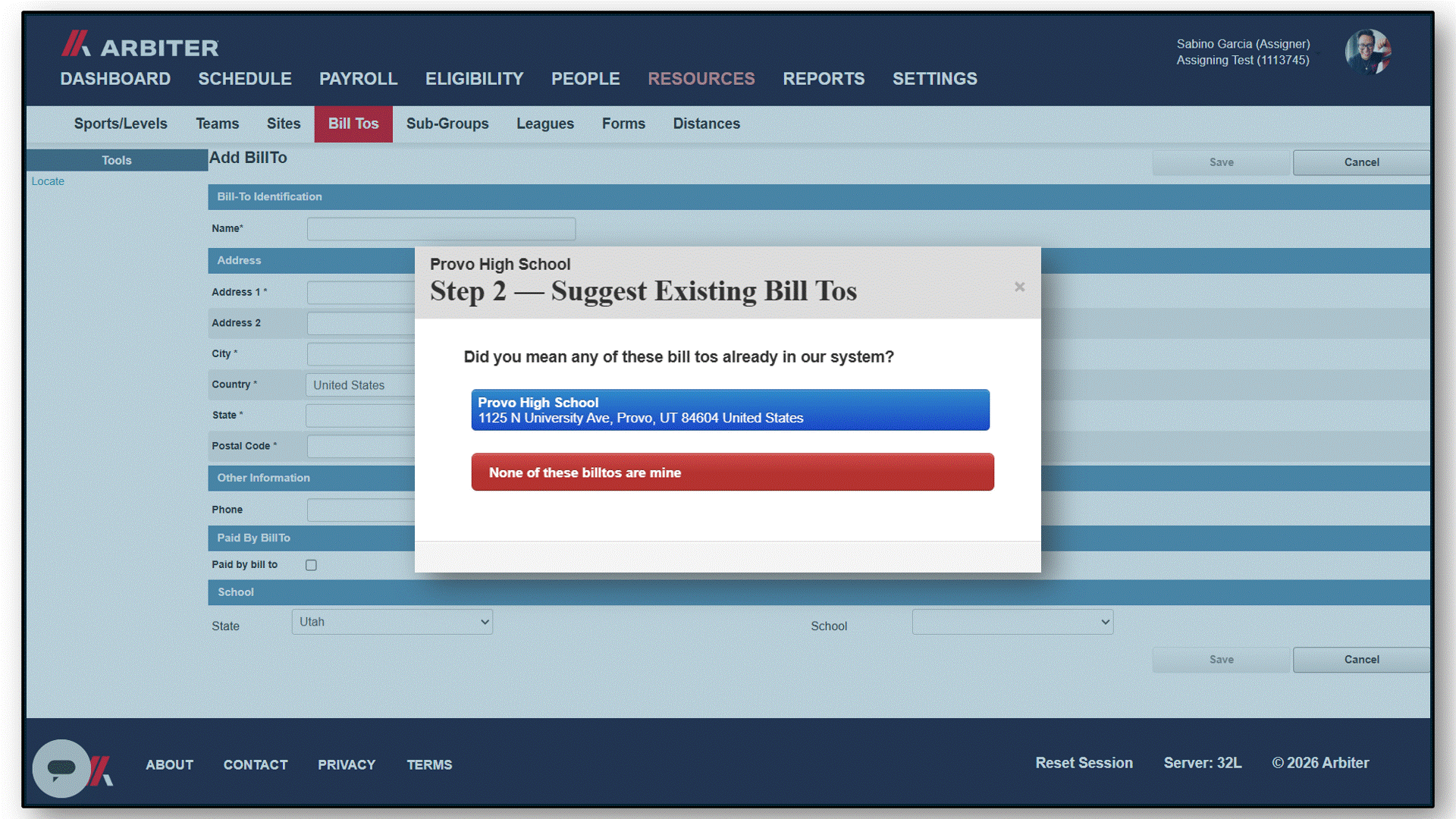Click the top Cancel button
Viewport: 1456px width, 819px height.
(x=1361, y=162)
